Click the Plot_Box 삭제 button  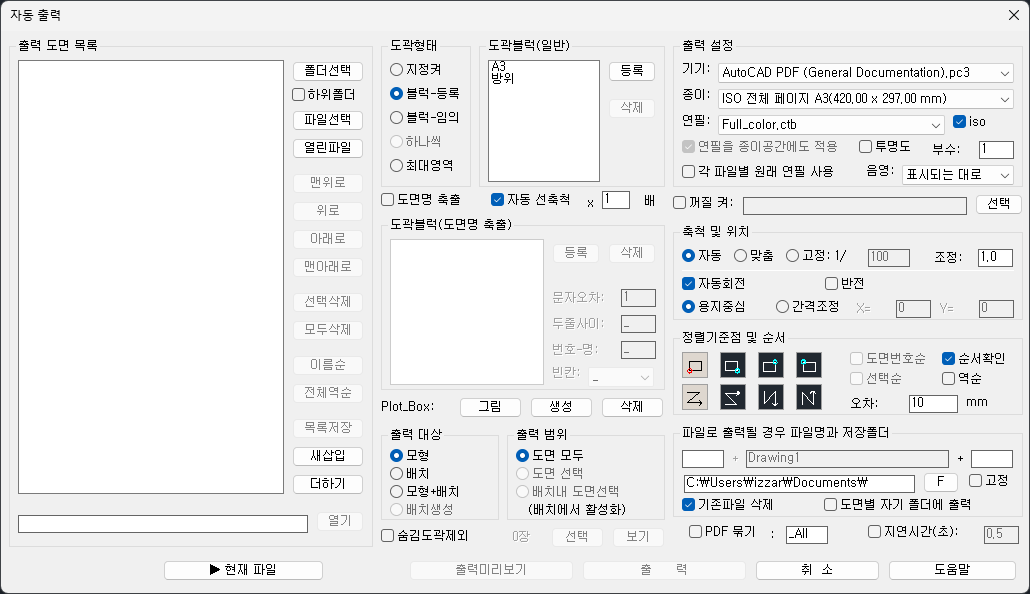[632, 407]
